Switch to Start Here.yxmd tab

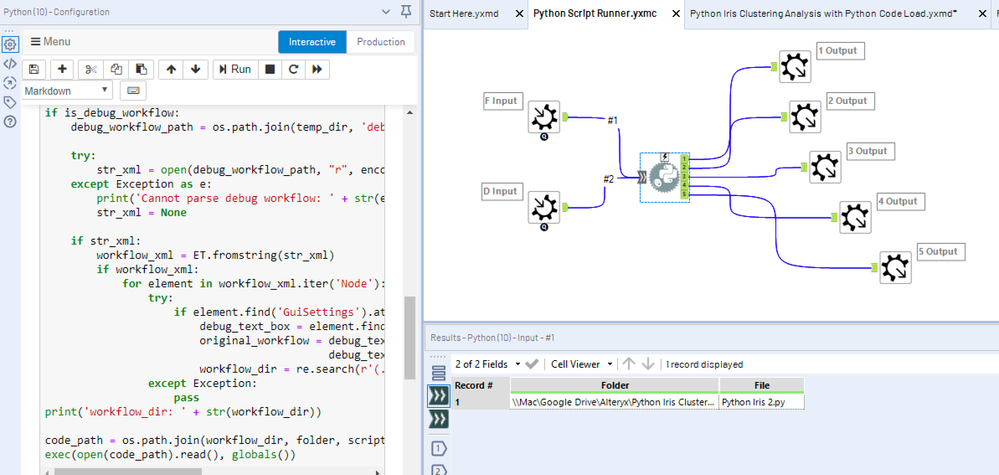(464, 14)
